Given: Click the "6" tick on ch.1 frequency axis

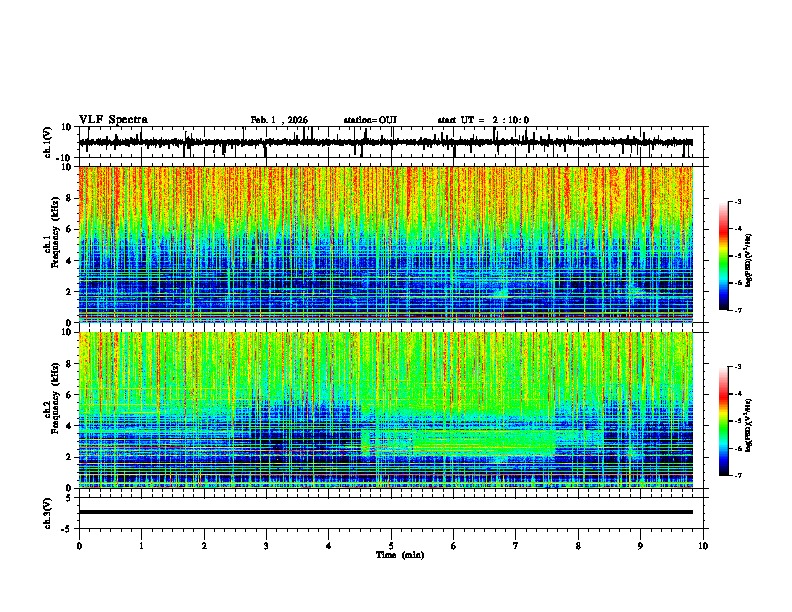Looking at the screenshot, I should 69,229.
